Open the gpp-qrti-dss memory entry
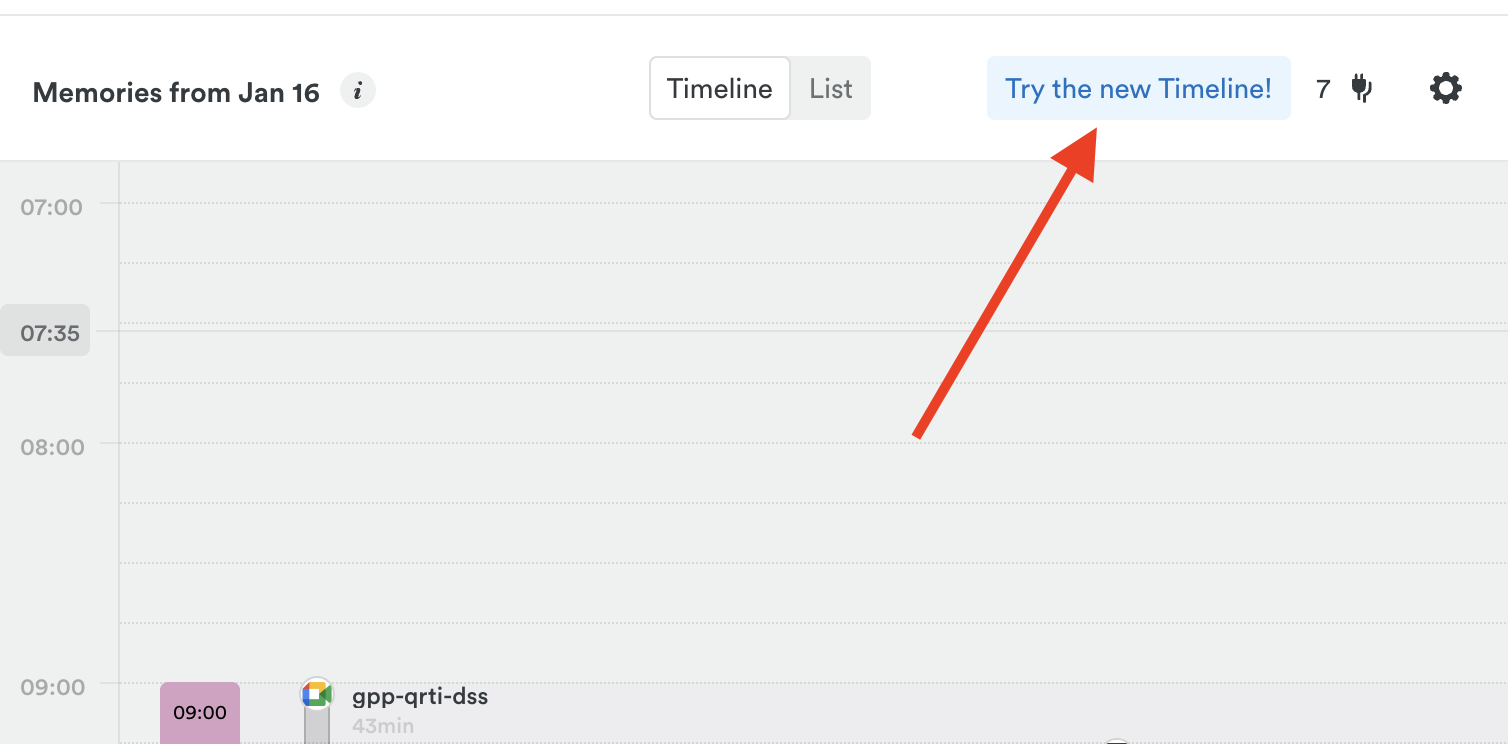This screenshot has height=744, width=1508. coord(420,696)
